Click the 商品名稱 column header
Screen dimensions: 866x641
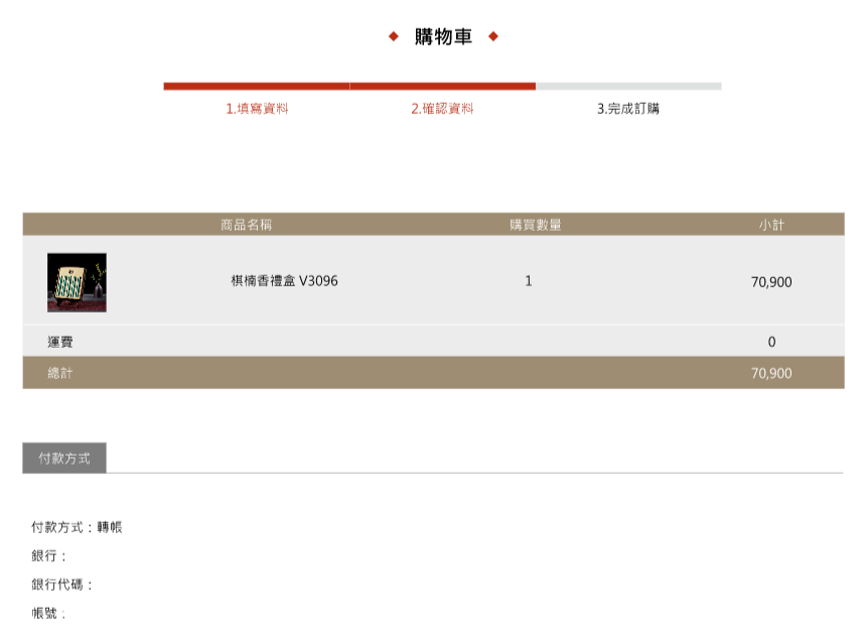(x=246, y=225)
